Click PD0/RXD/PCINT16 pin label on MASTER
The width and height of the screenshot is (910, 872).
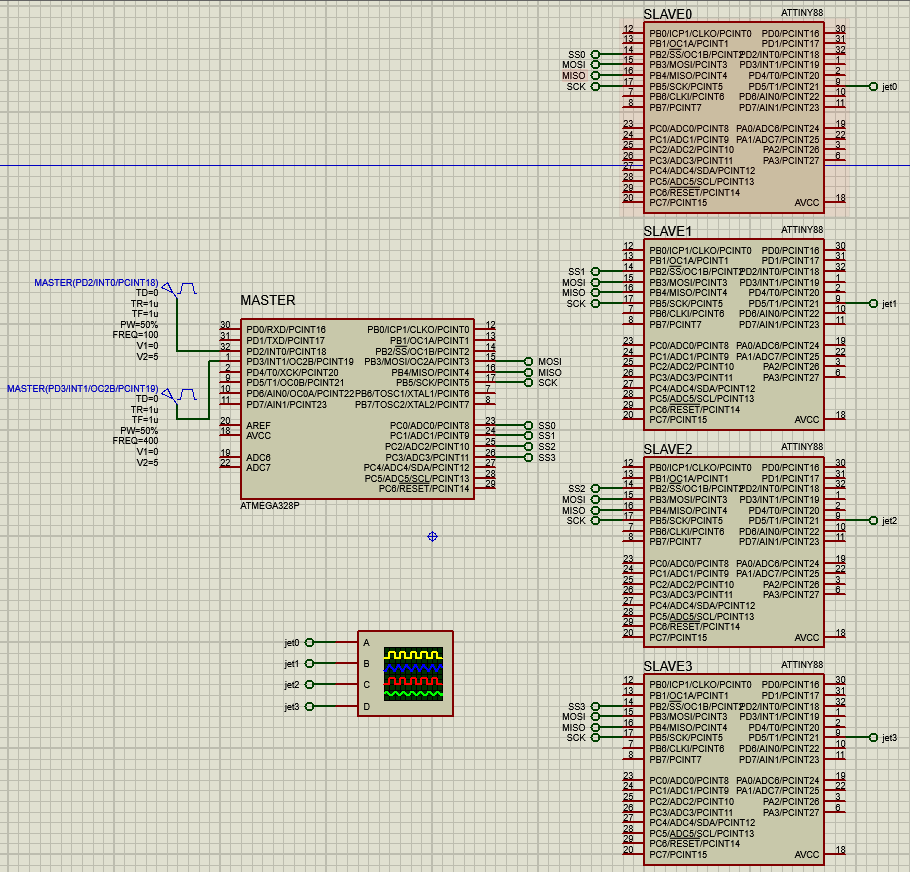(x=286, y=330)
